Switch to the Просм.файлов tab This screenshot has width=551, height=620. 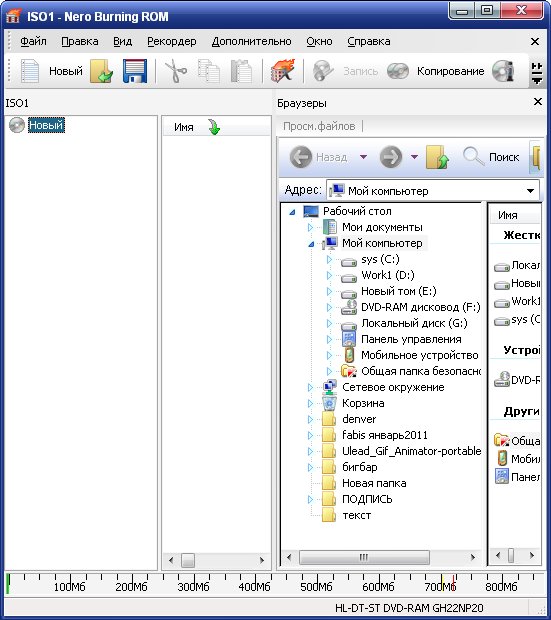pos(319,126)
